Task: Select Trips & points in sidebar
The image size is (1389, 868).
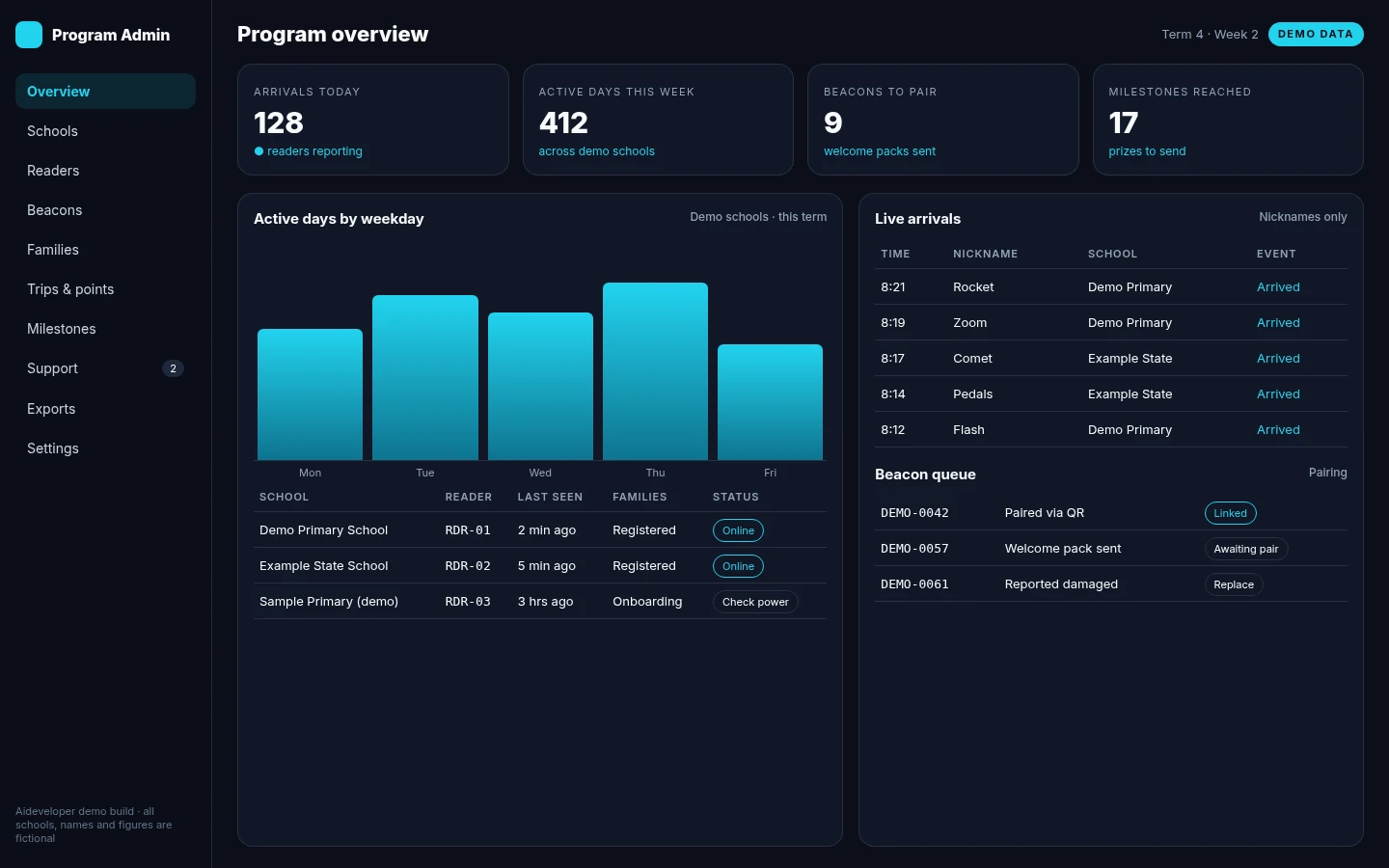Action: pyautogui.click(x=105, y=289)
